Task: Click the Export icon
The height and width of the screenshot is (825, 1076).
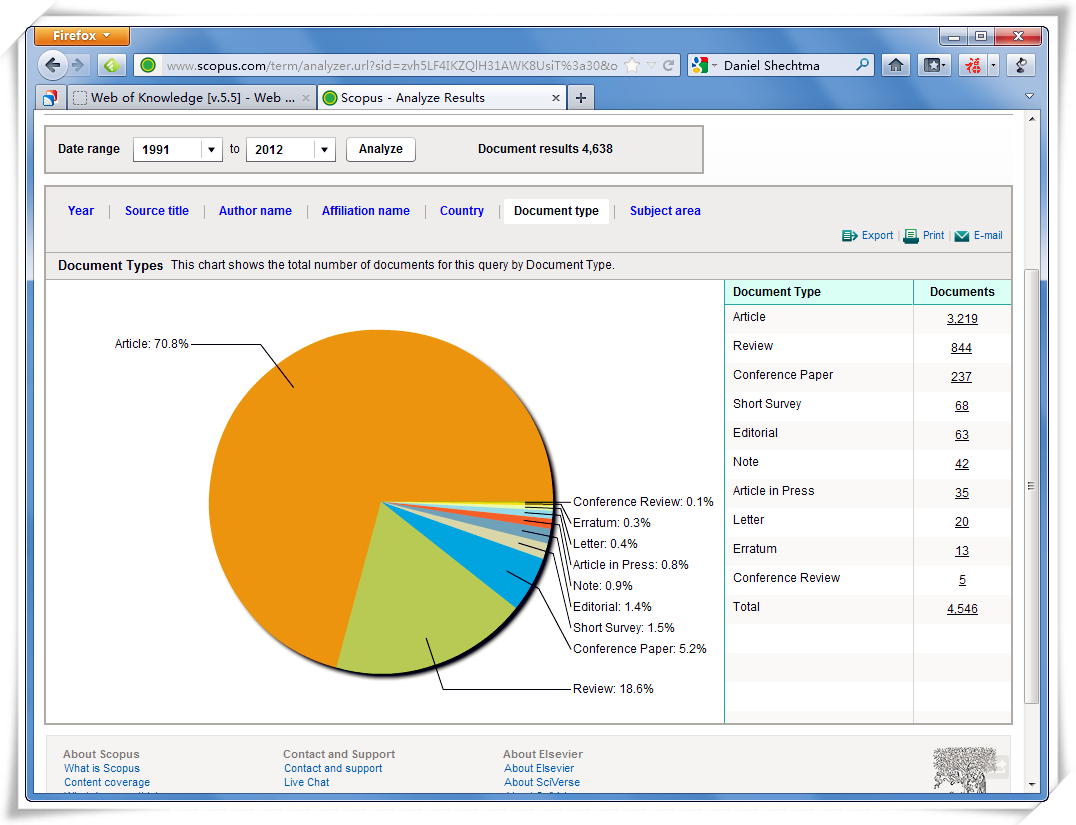Action: click(x=849, y=236)
